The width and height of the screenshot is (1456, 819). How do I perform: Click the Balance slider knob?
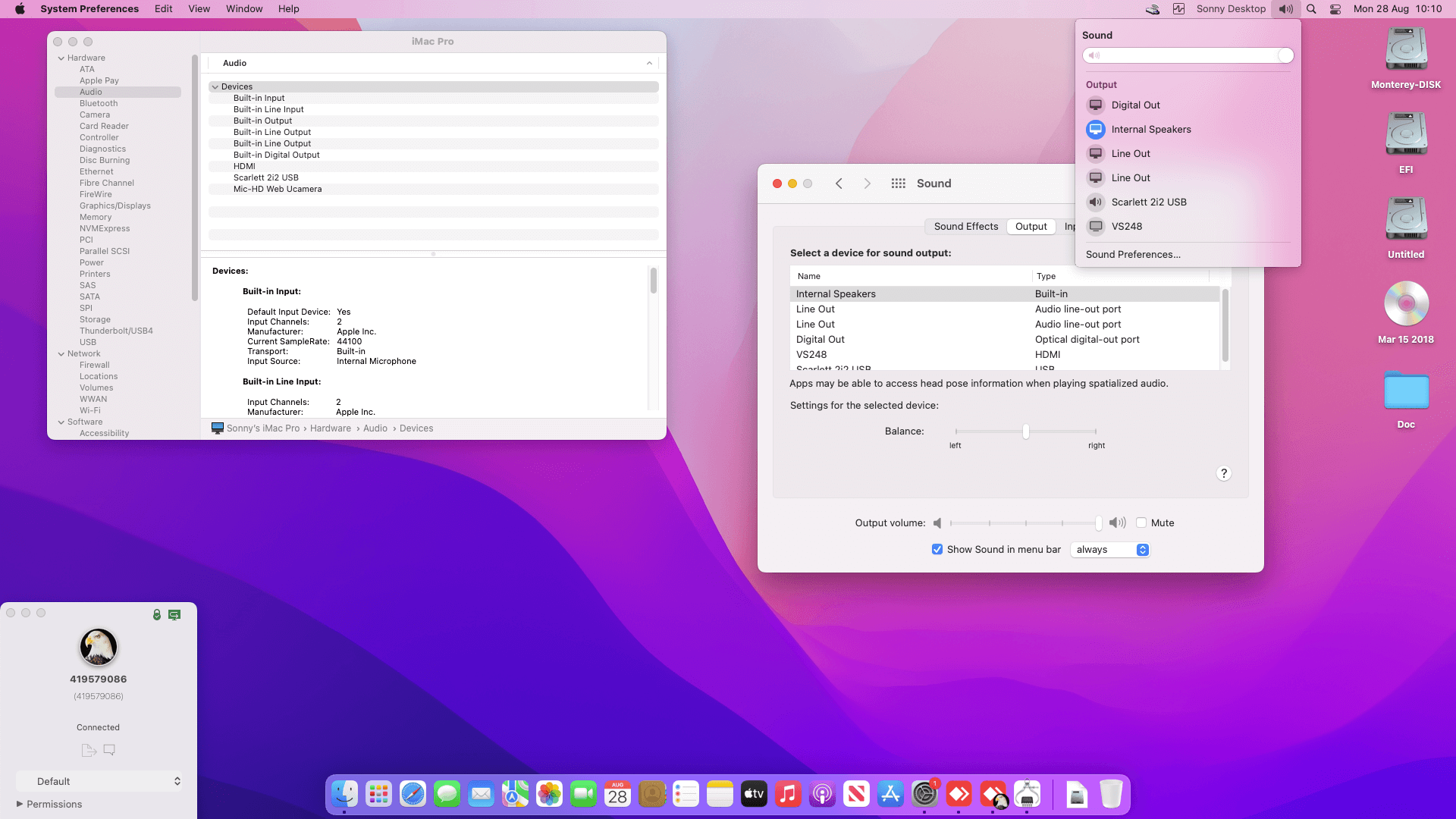[1026, 431]
